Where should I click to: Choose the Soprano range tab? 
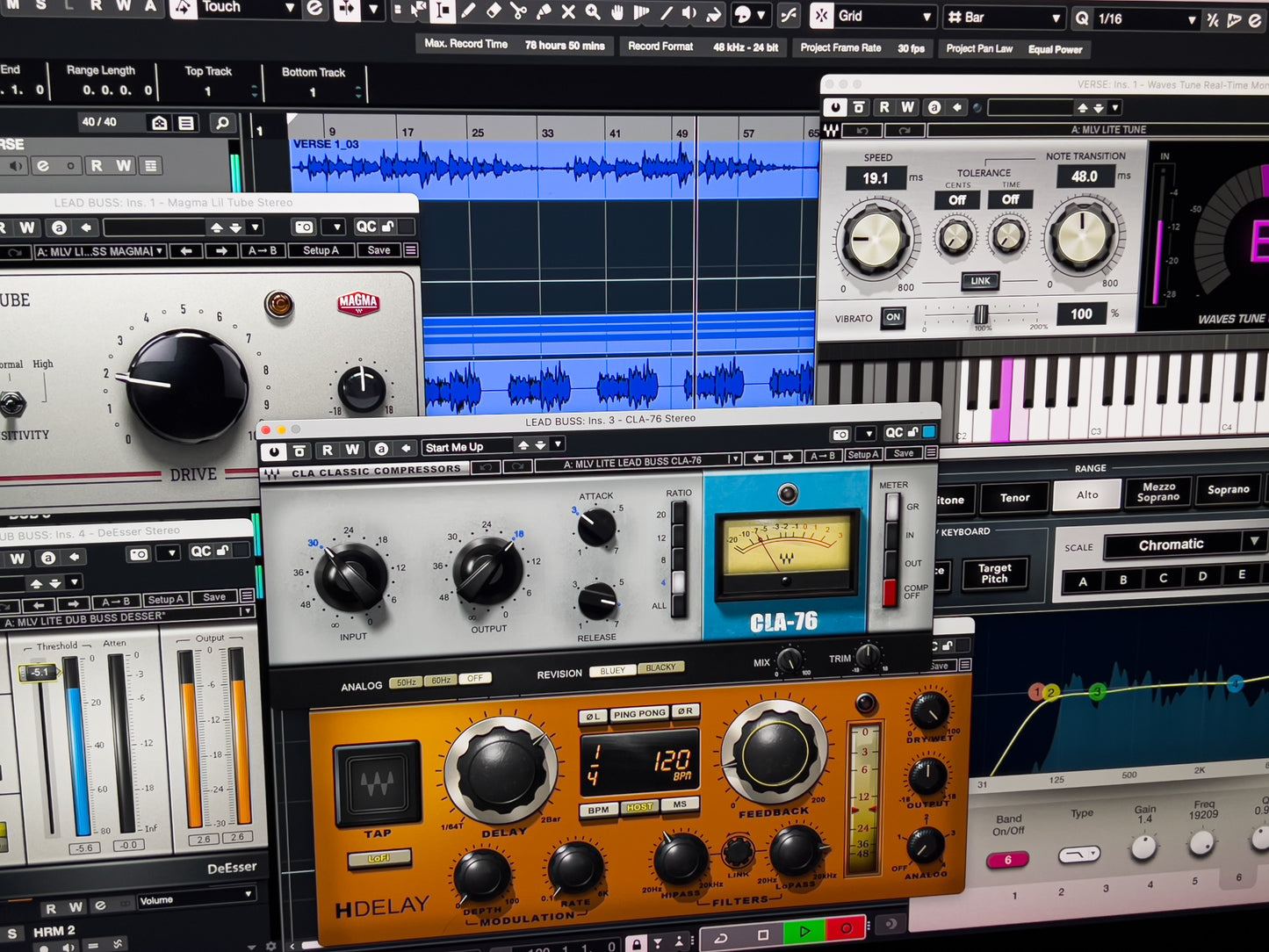click(1228, 489)
